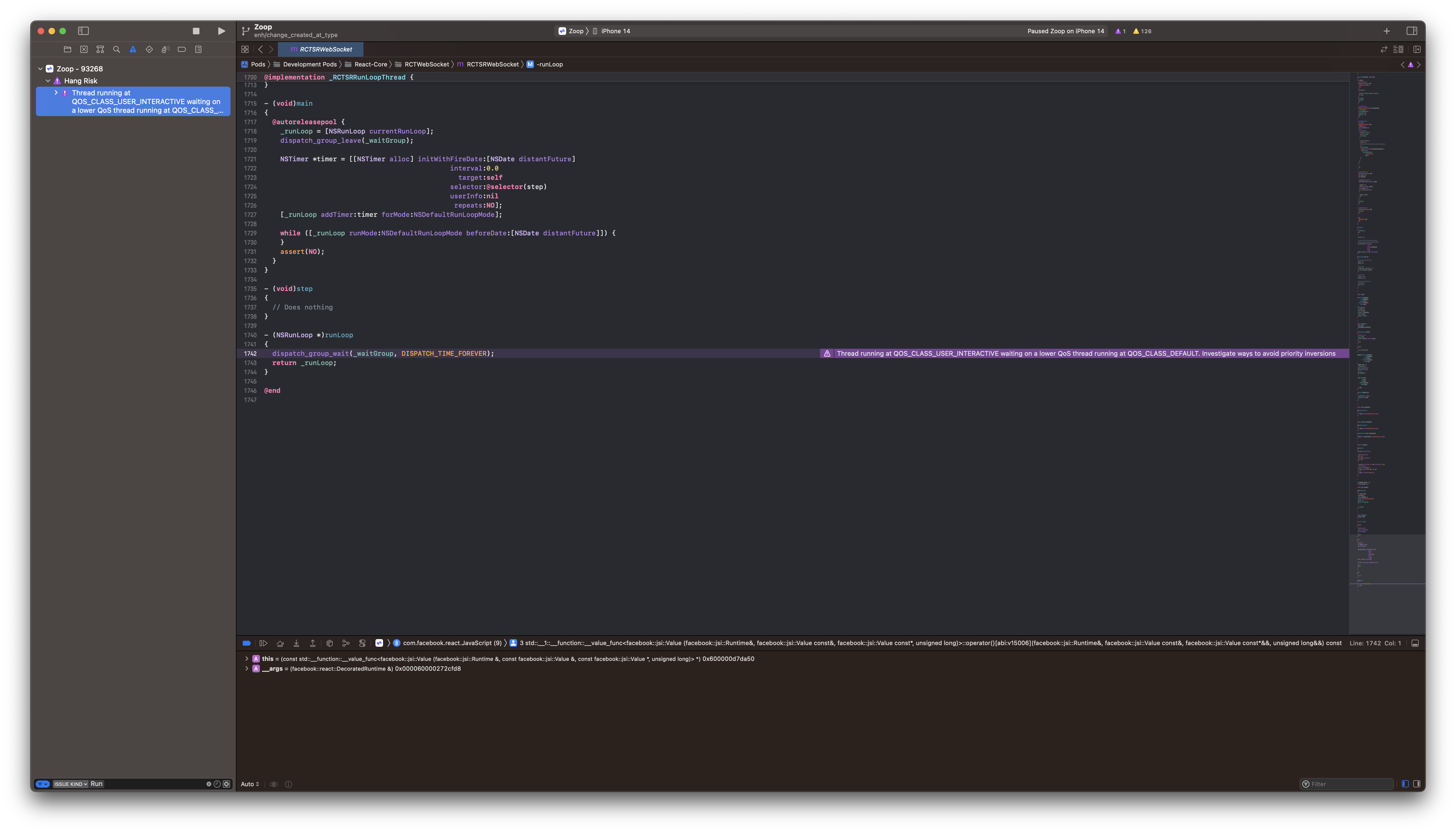1456x832 pixels.
Task: Jump to the next issue arrow
Action: tap(1419, 65)
